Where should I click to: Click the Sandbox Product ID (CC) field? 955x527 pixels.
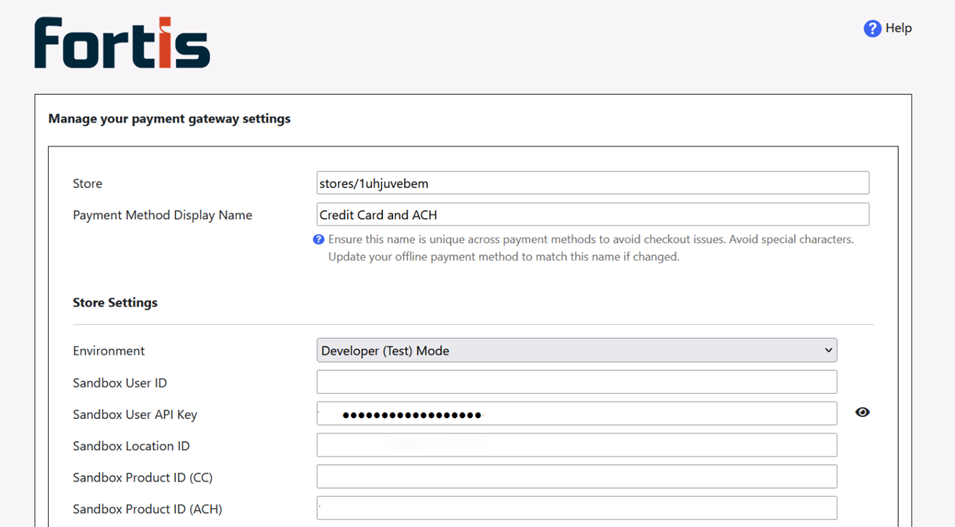pos(576,477)
